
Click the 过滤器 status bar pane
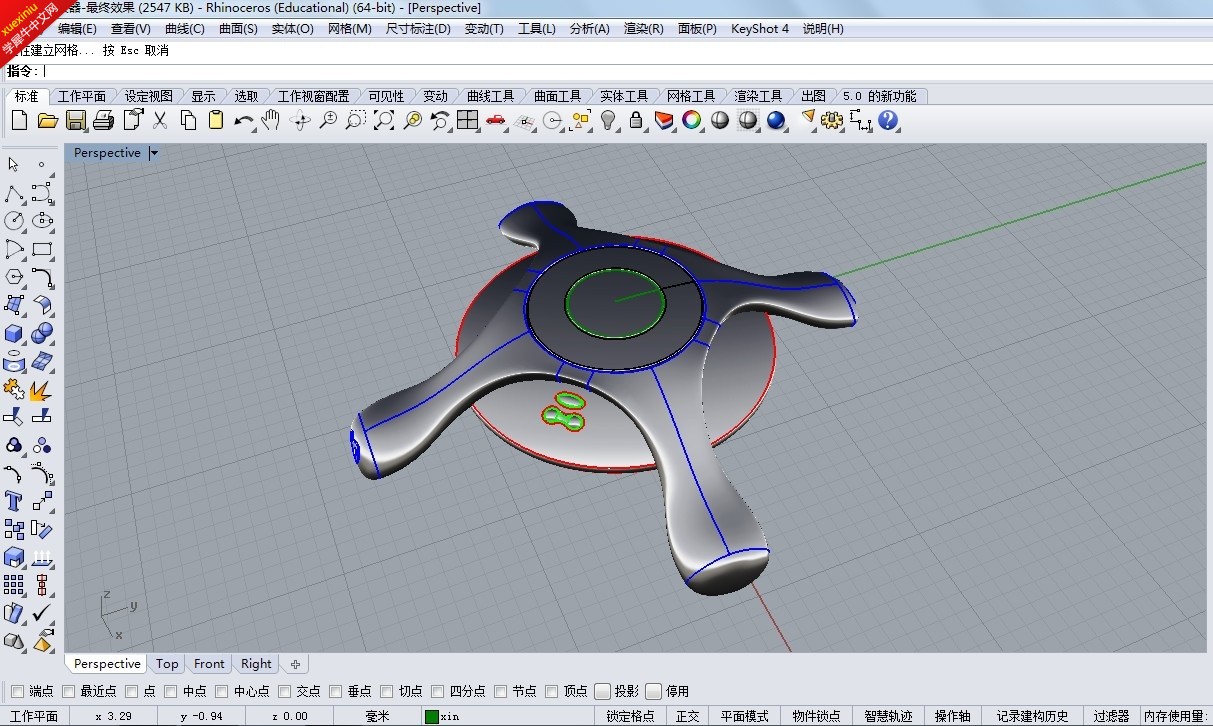pos(1111,716)
